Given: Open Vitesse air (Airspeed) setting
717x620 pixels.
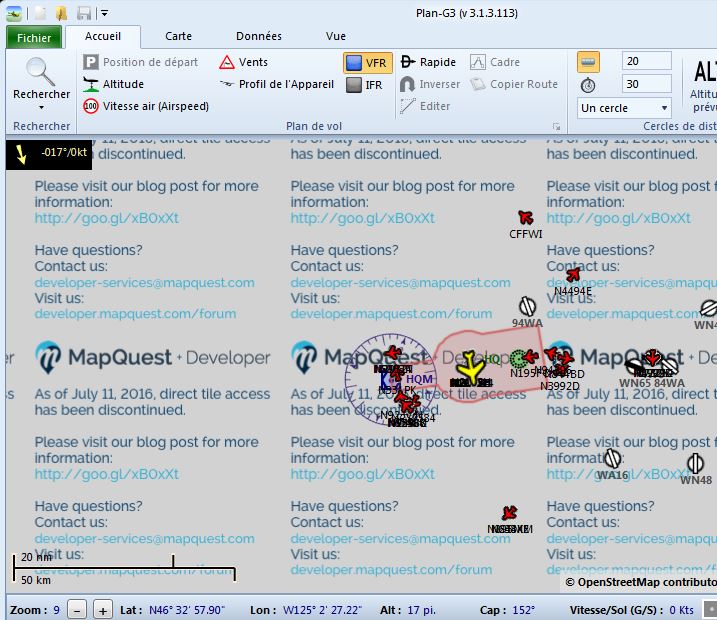Looking at the screenshot, I should tap(146, 107).
